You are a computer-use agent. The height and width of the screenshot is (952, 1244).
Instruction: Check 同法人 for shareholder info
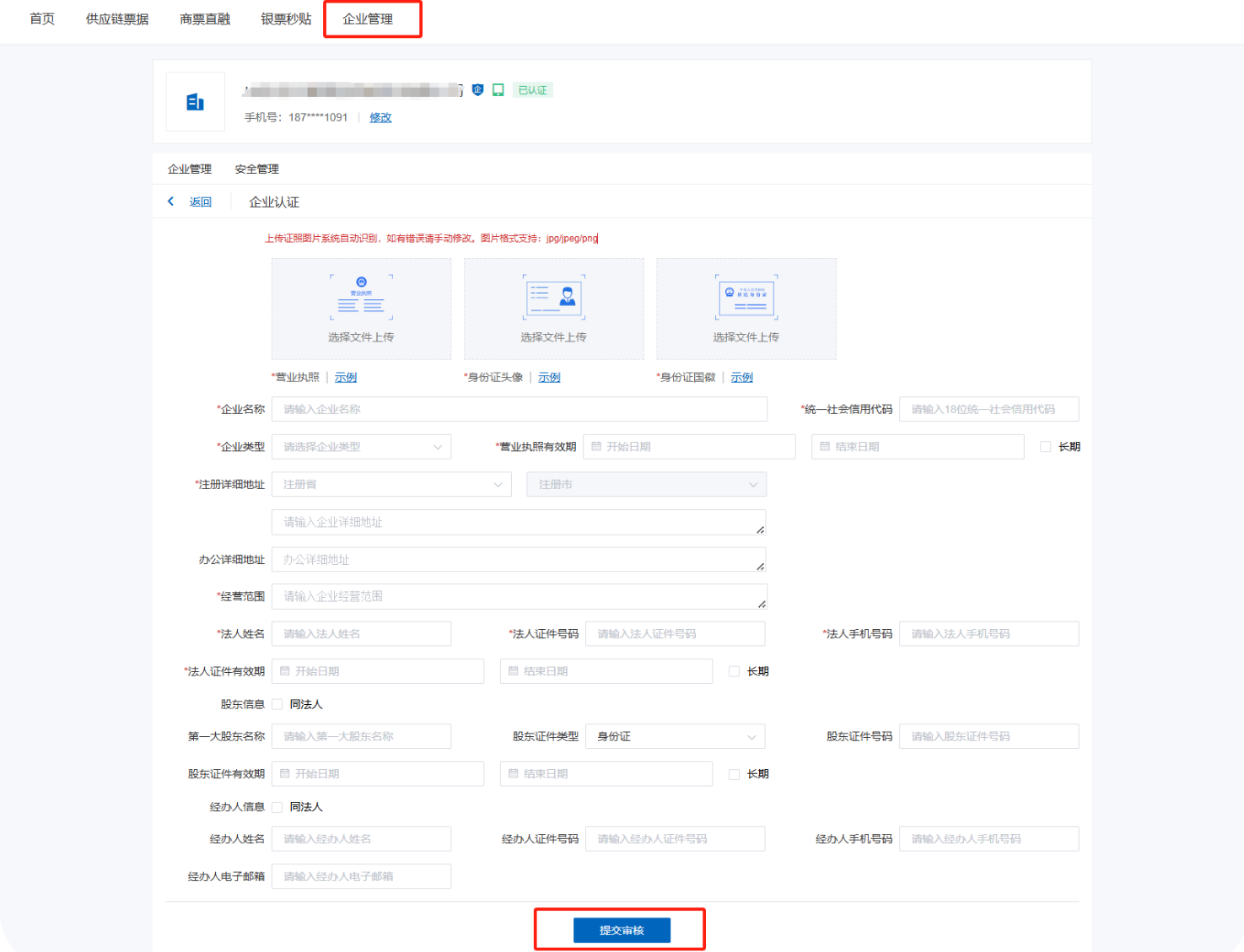tap(277, 704)
